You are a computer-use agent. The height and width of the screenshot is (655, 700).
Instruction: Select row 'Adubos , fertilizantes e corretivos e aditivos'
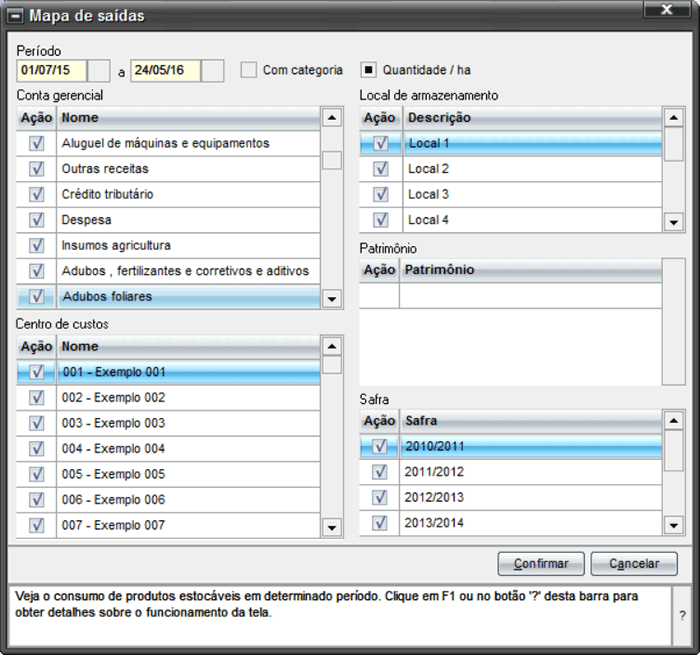pos(168,271)
